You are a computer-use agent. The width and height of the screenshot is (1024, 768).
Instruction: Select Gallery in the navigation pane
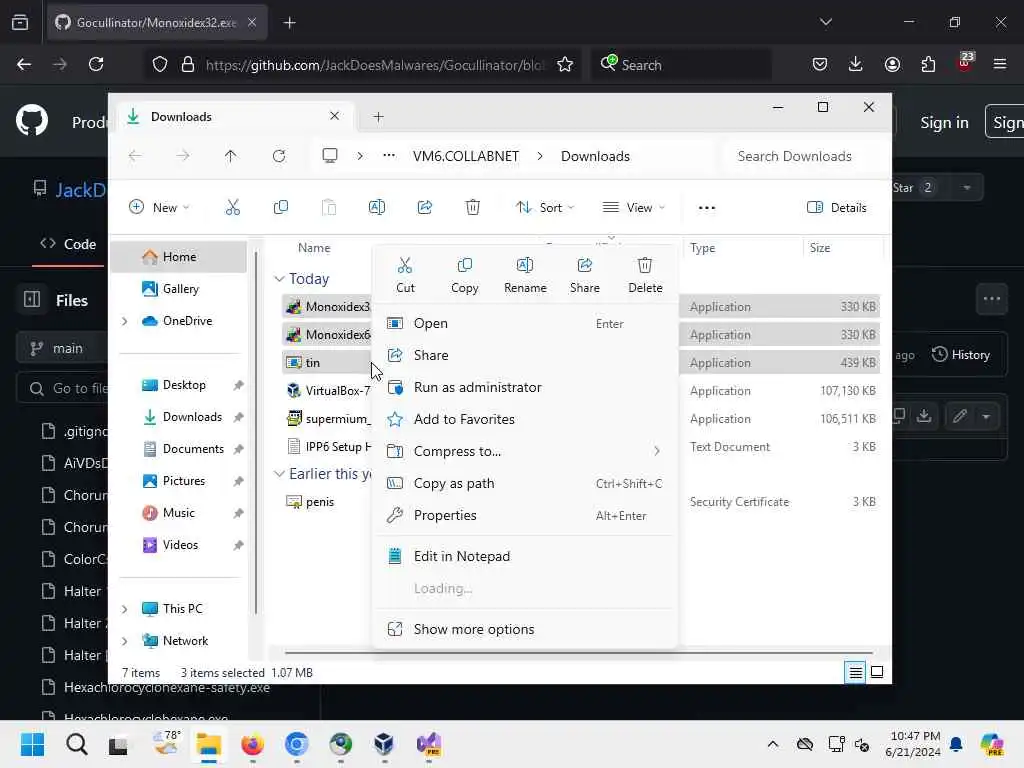(x=181, y=289)
